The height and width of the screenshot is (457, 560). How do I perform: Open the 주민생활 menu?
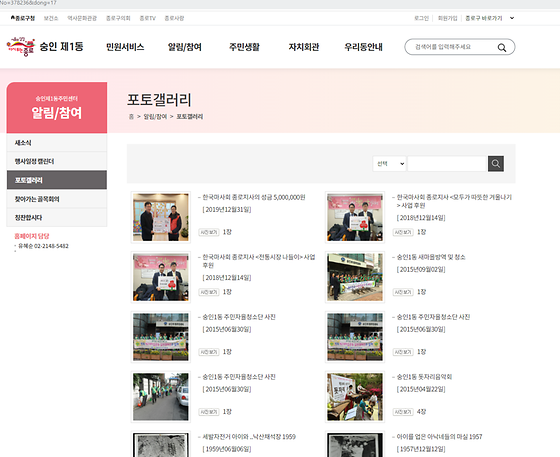click(244, 47)
